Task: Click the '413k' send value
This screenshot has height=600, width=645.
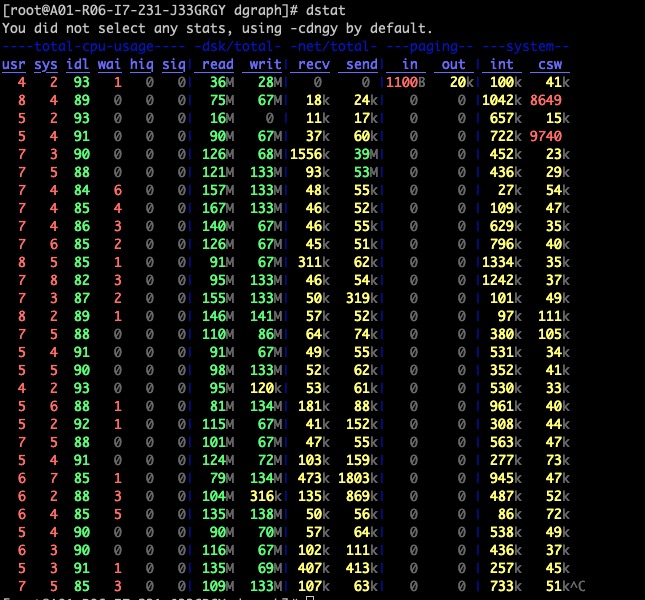Action: click(362, 568)
